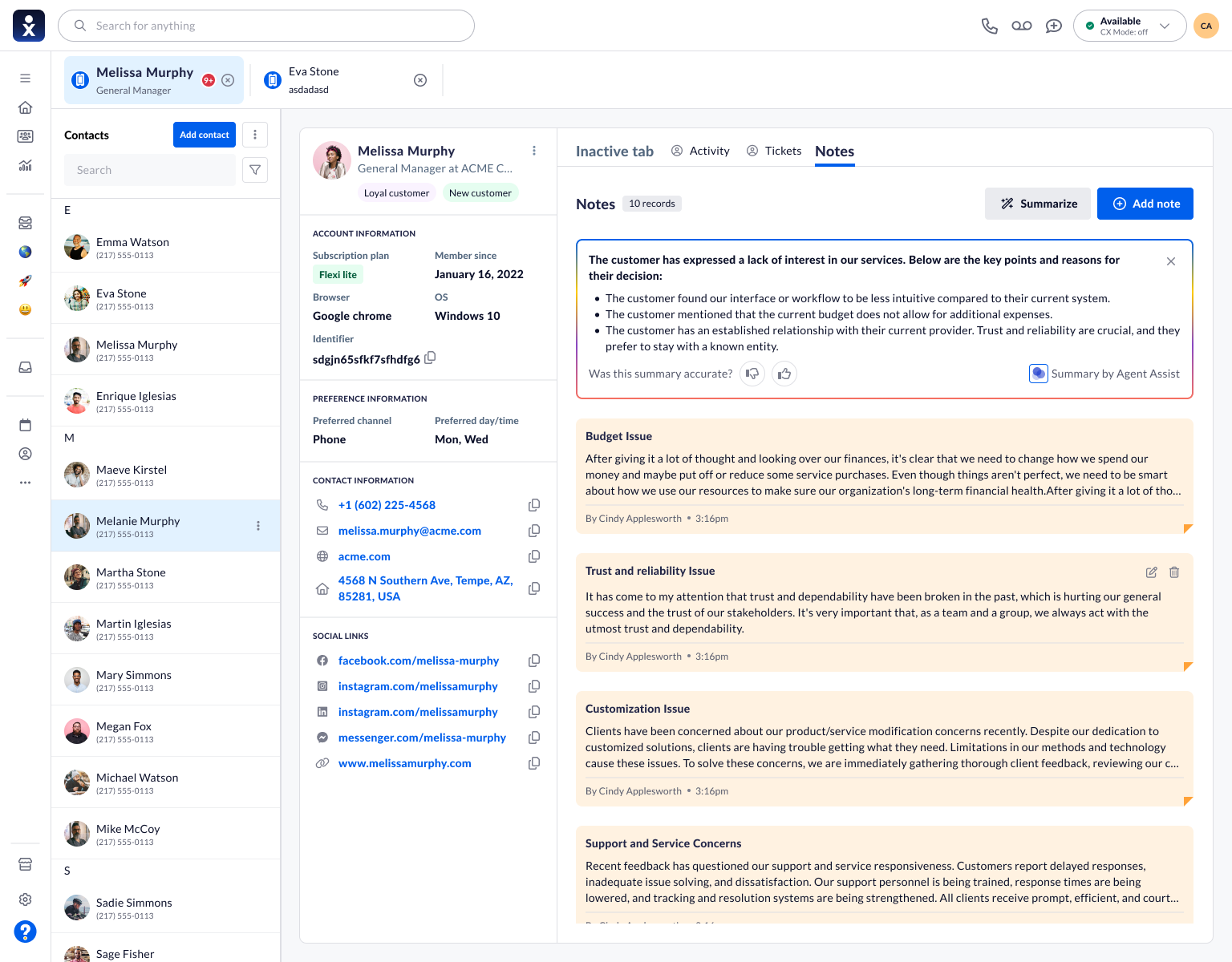Switch to the Activity tab

[x=700, y=151]
